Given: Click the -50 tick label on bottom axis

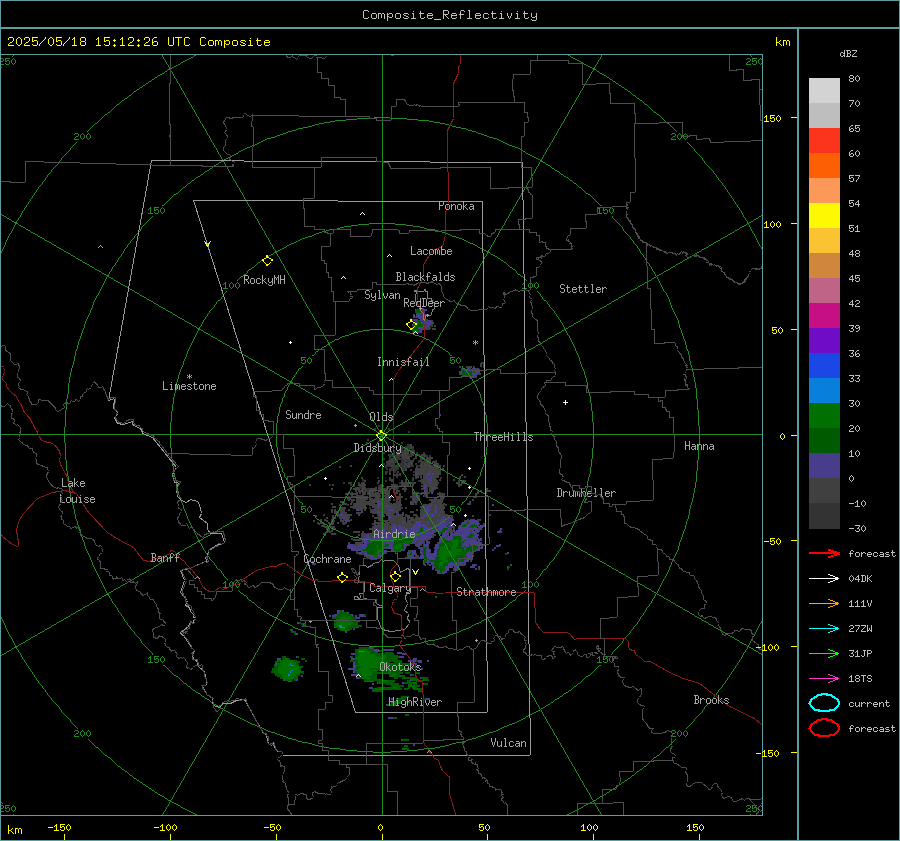Looking at the screenshot, I should 273,827.
